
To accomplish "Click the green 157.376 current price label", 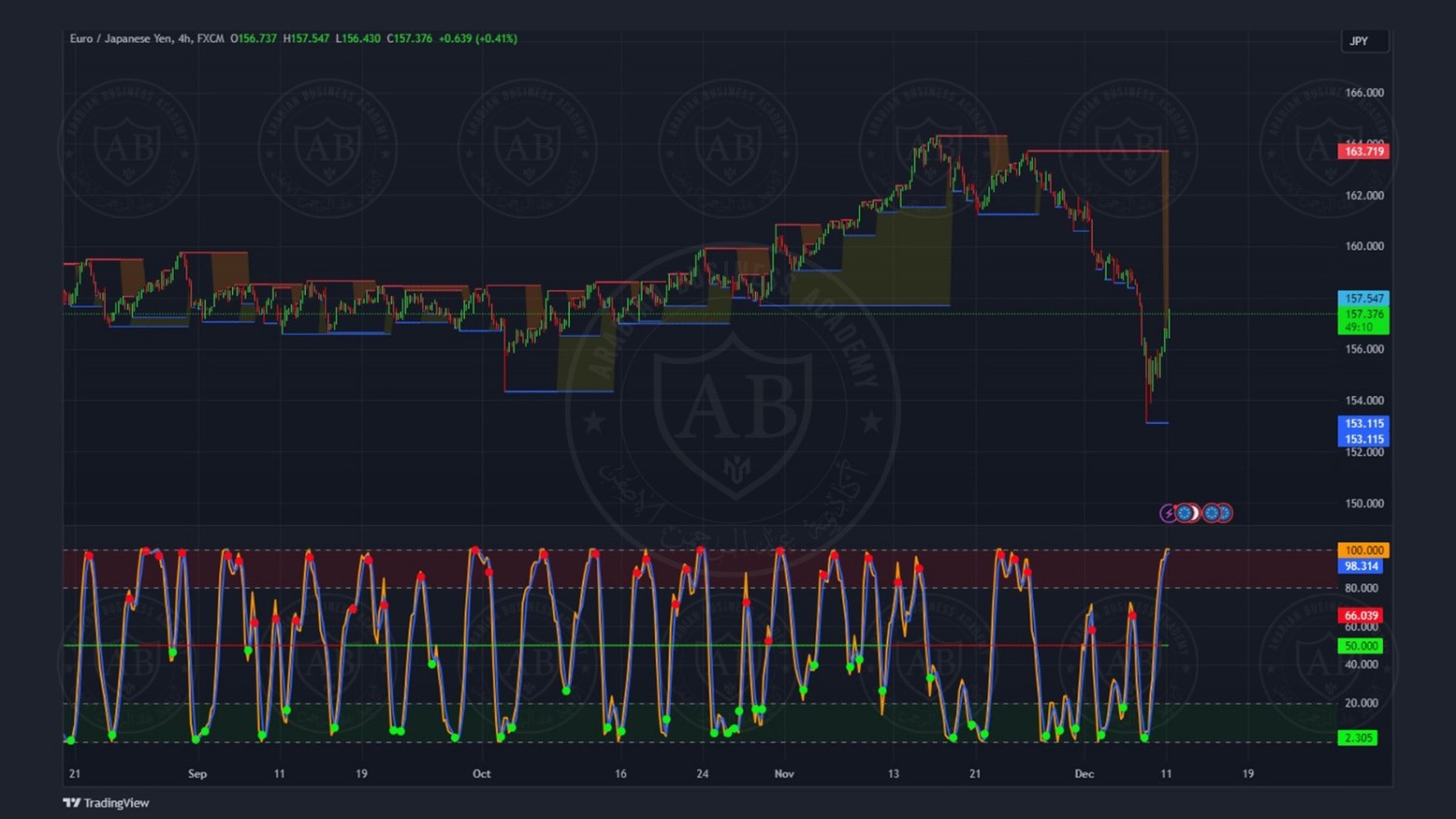I will click(1363, 314).
